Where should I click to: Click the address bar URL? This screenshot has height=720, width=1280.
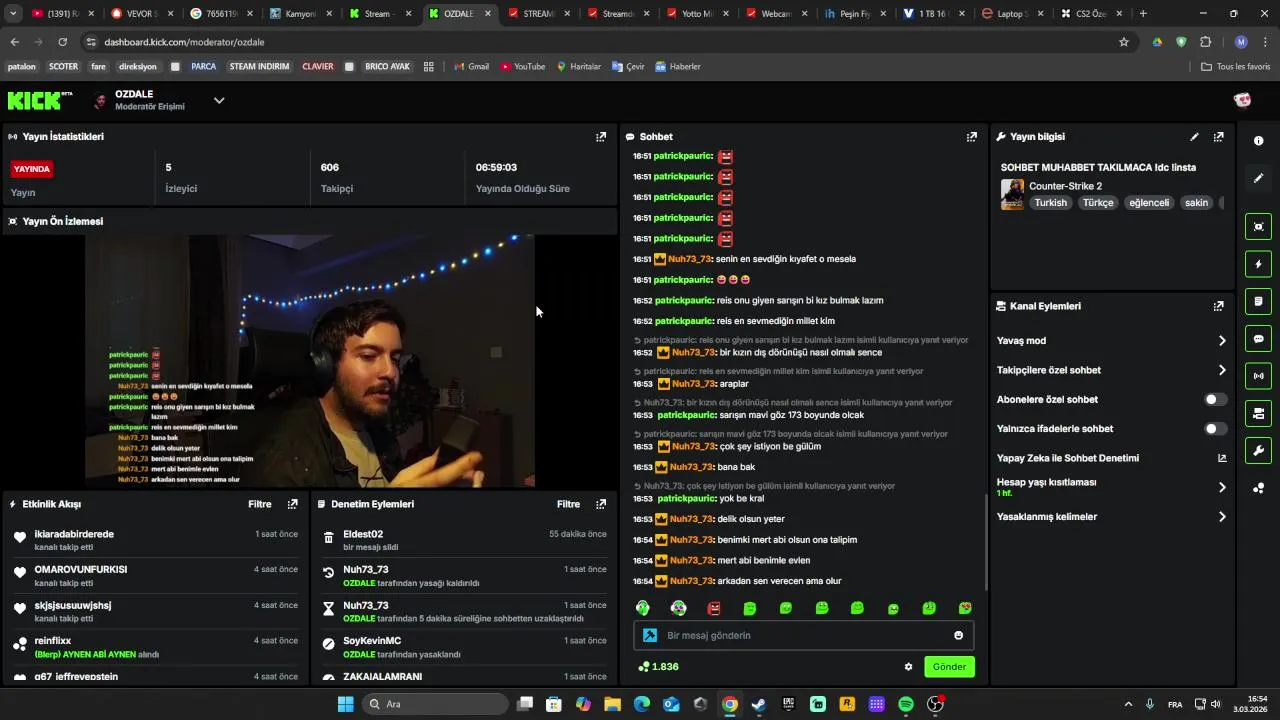[184, 42]
